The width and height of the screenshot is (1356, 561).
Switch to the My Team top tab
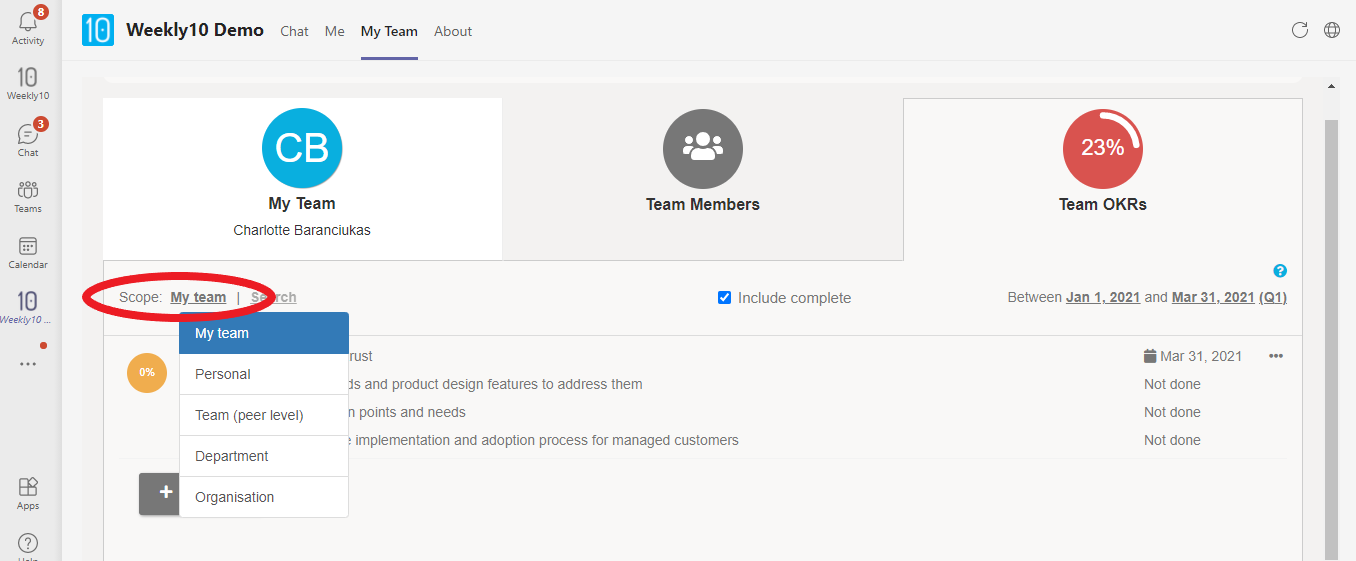point(389,31)
